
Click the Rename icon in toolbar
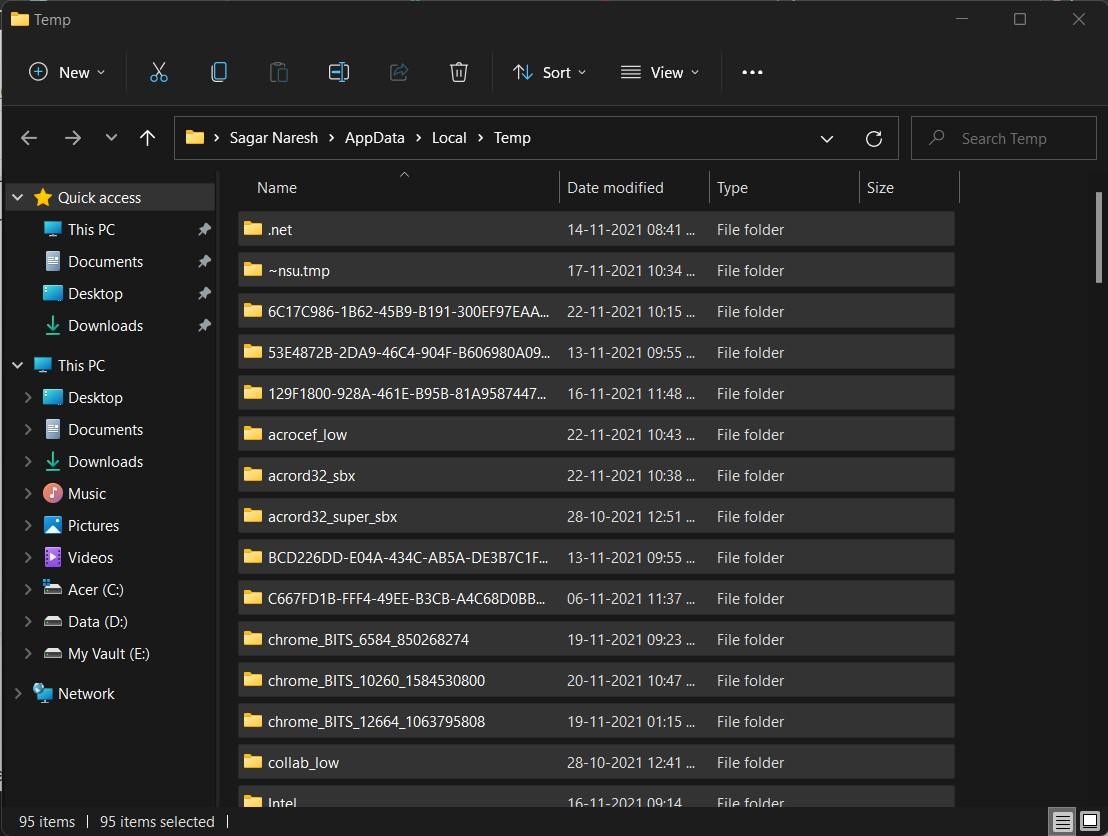338,72
